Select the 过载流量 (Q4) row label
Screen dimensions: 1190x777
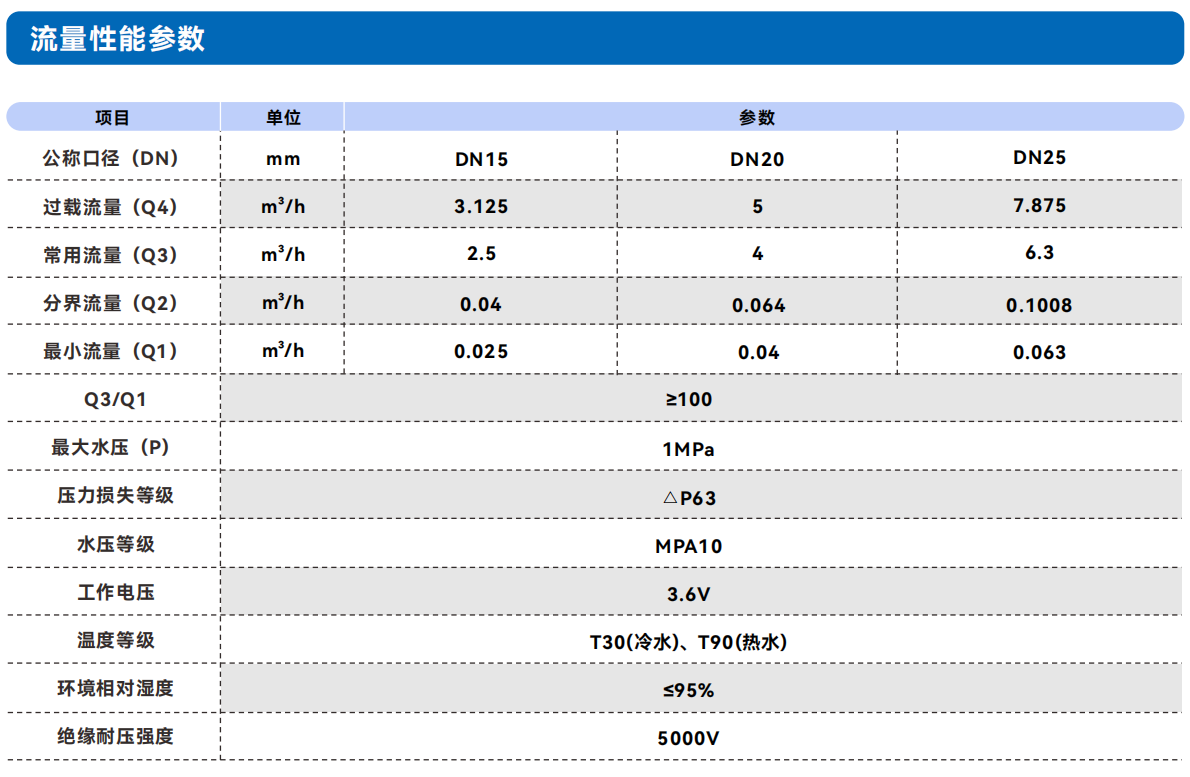110,207
